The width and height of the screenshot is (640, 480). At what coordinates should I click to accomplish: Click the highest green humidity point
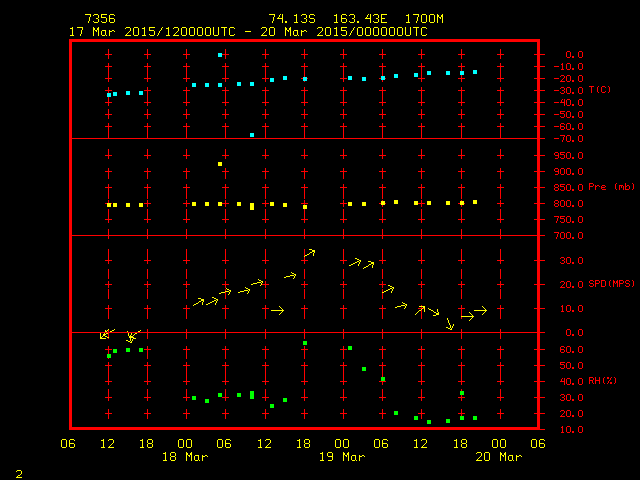305,343
